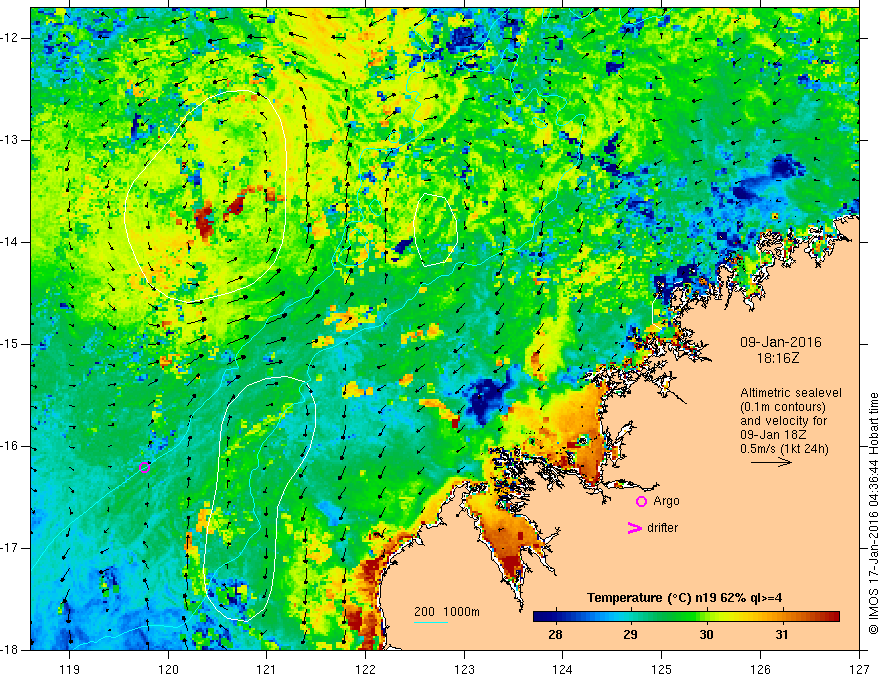The height and width of the screenshot is (680, 880).
Task: Click the 200 1000m depth contour label
Action: click(x=447, y=612)
